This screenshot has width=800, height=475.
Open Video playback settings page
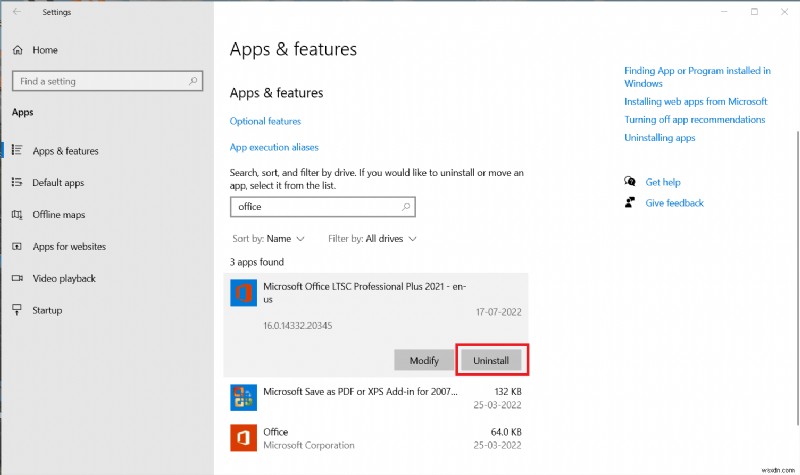(x=64, y=279)
